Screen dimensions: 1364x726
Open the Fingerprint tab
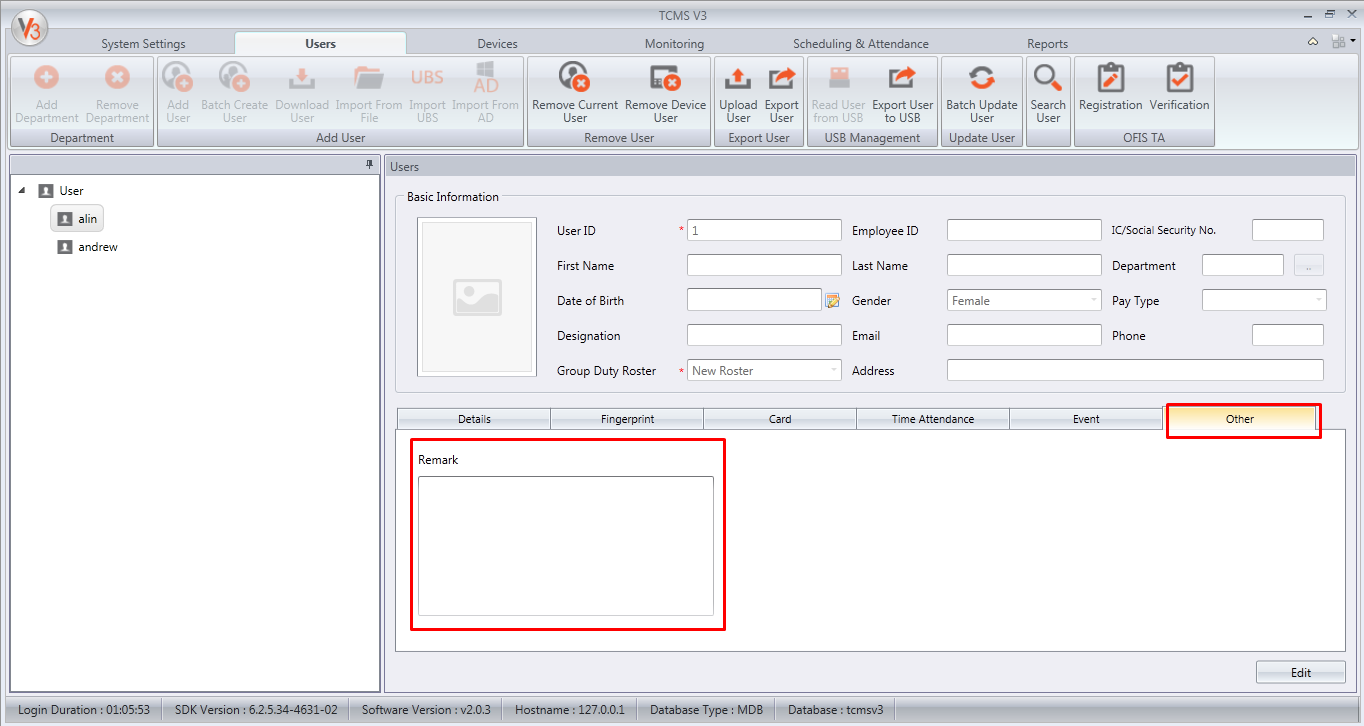tap(627, 419)
